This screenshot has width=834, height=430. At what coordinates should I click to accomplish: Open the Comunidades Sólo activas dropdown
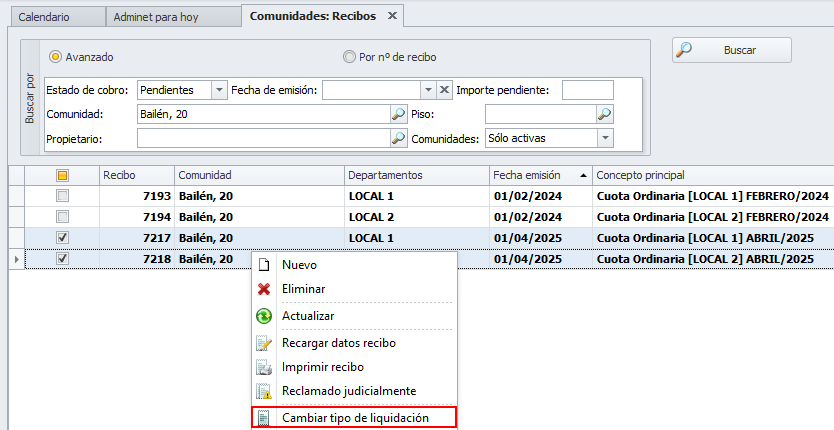(x=605, y=138)
